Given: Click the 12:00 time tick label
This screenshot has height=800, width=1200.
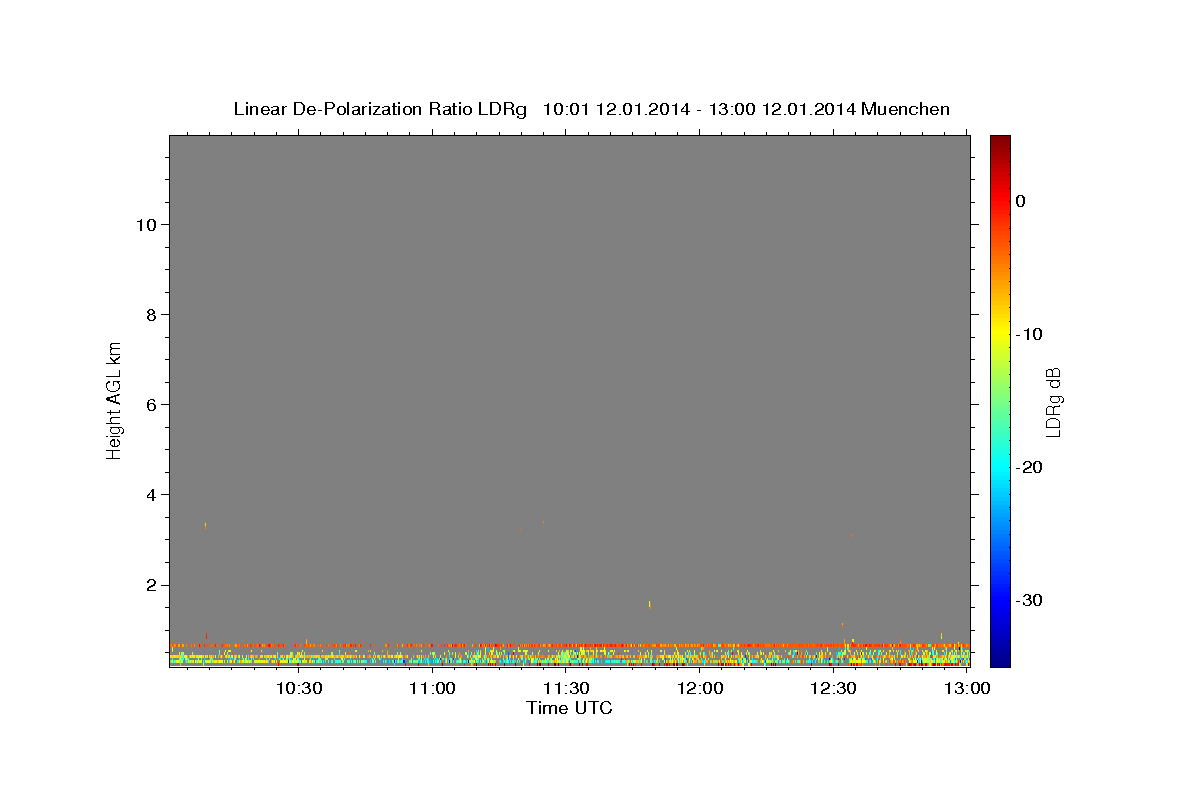Looking at the screenshot, I should [700, 688].
